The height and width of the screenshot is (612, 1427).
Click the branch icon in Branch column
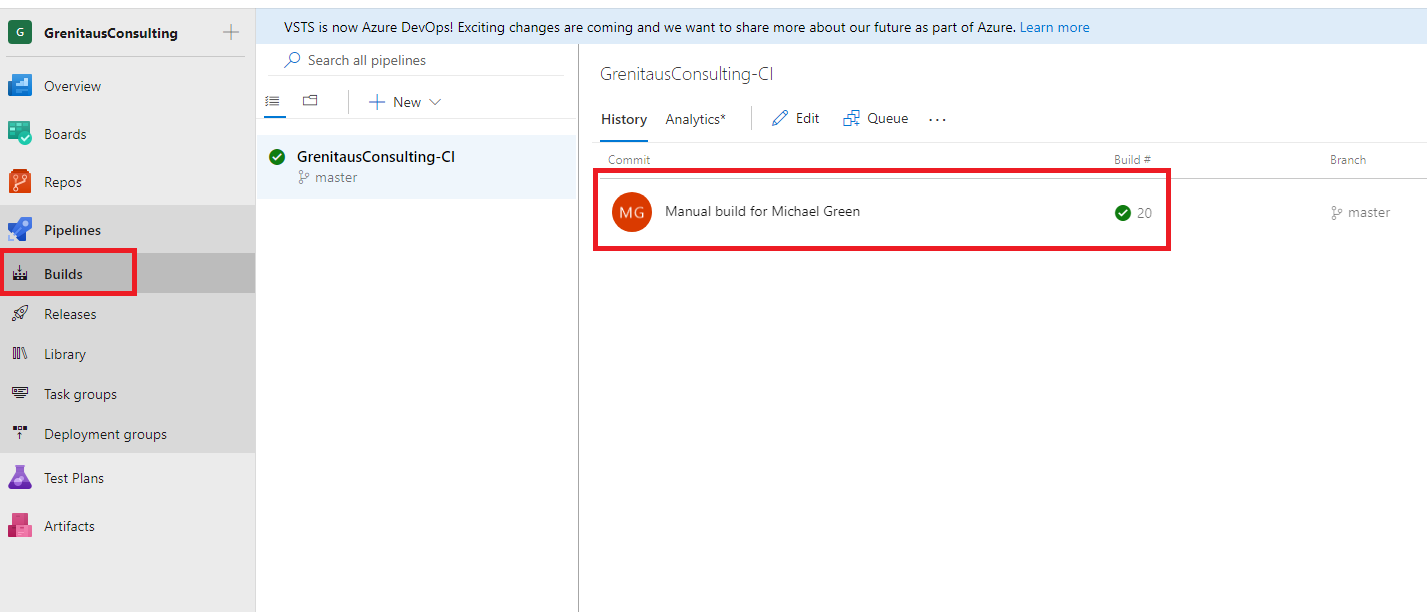tap(1336, 212)
